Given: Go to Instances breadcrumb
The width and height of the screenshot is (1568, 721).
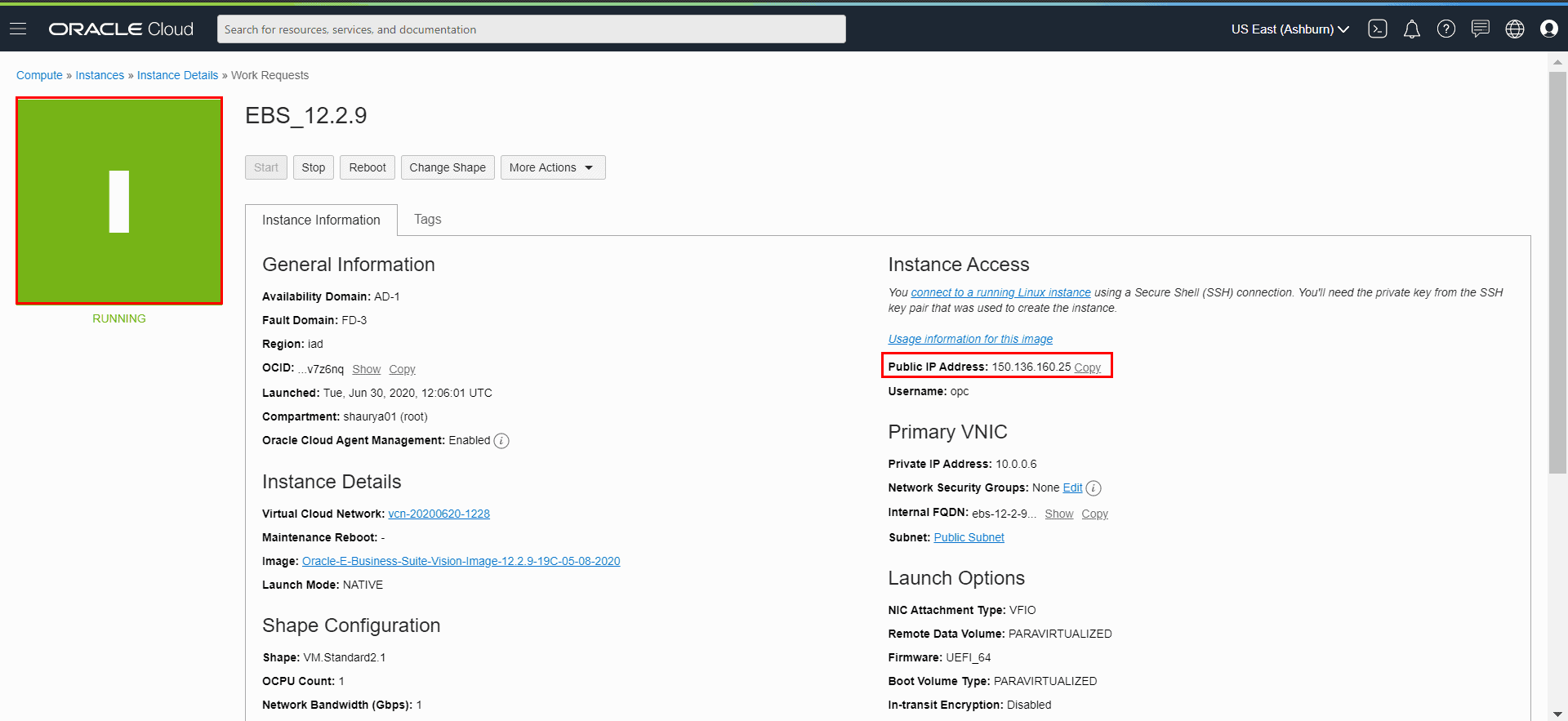Looking at the screenshot, I should (100, 75).
